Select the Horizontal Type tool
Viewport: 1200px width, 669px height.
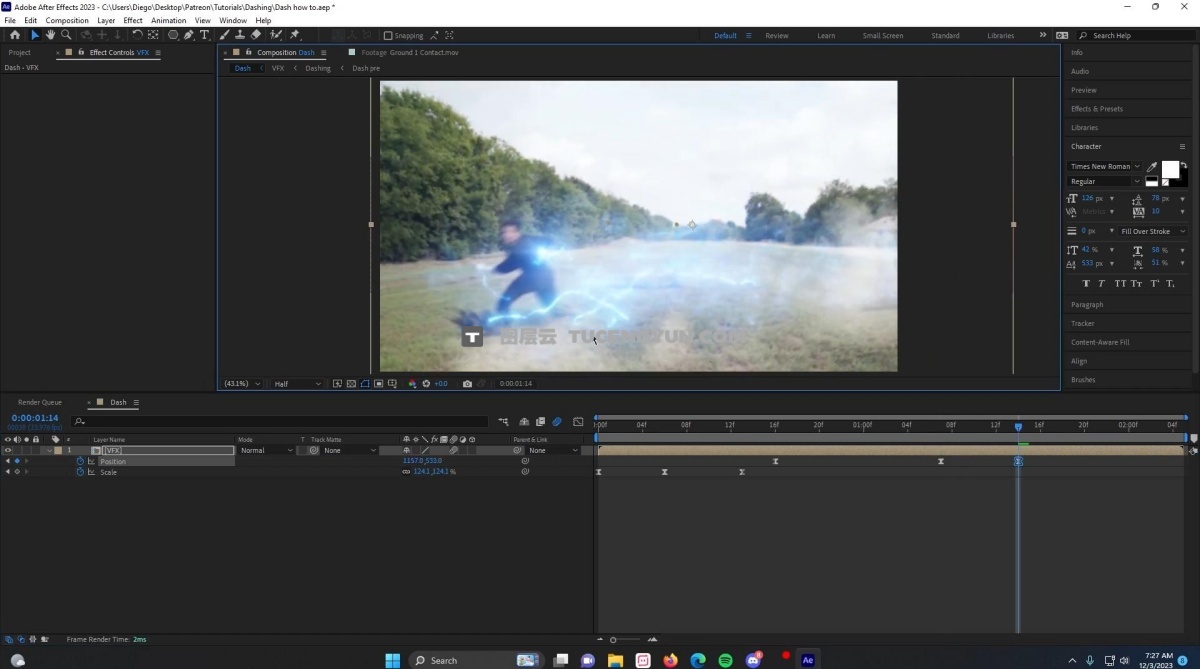coord(204,35)
